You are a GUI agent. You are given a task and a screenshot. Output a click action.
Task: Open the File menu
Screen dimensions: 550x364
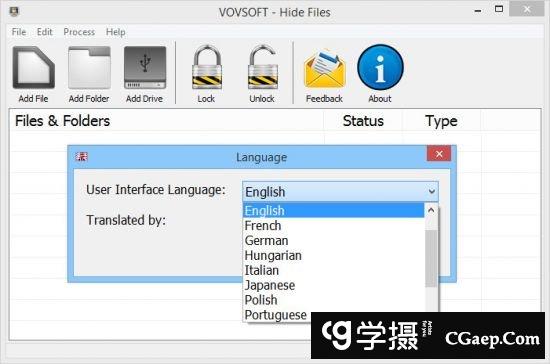pos(19,32)
